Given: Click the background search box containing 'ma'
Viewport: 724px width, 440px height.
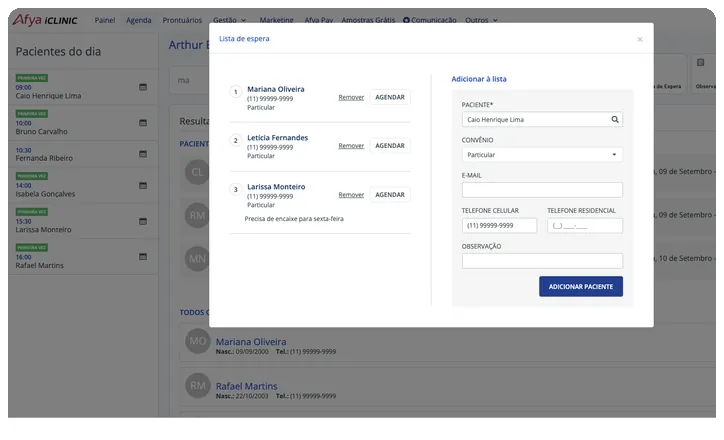Looking at the screenshot, I should pyautogui.click(x=189, y=80).
